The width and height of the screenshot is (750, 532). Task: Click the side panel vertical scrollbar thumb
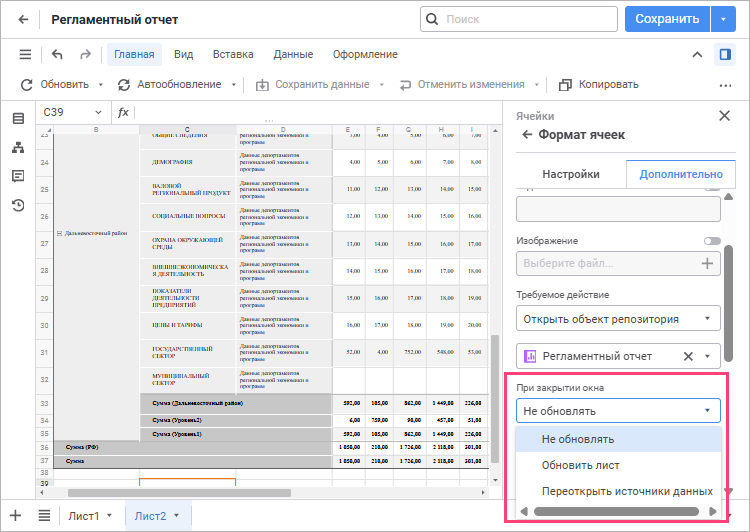point(728,303)
